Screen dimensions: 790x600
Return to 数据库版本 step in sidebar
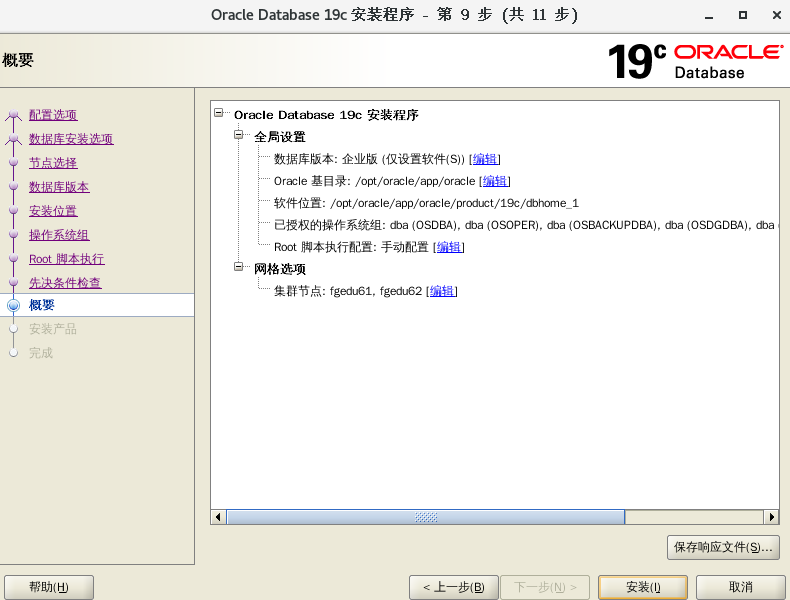click(x=59, y=187)
